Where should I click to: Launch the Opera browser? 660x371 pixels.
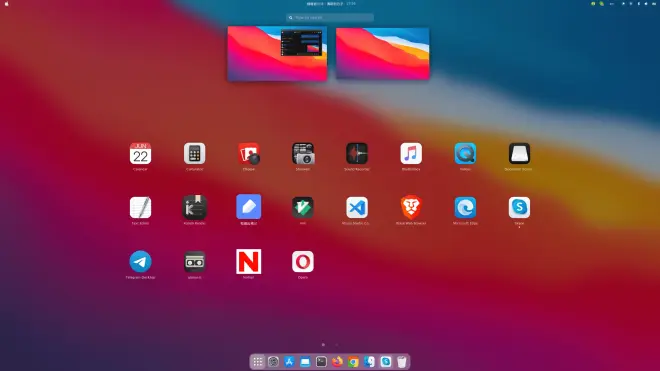coord(303,262)
